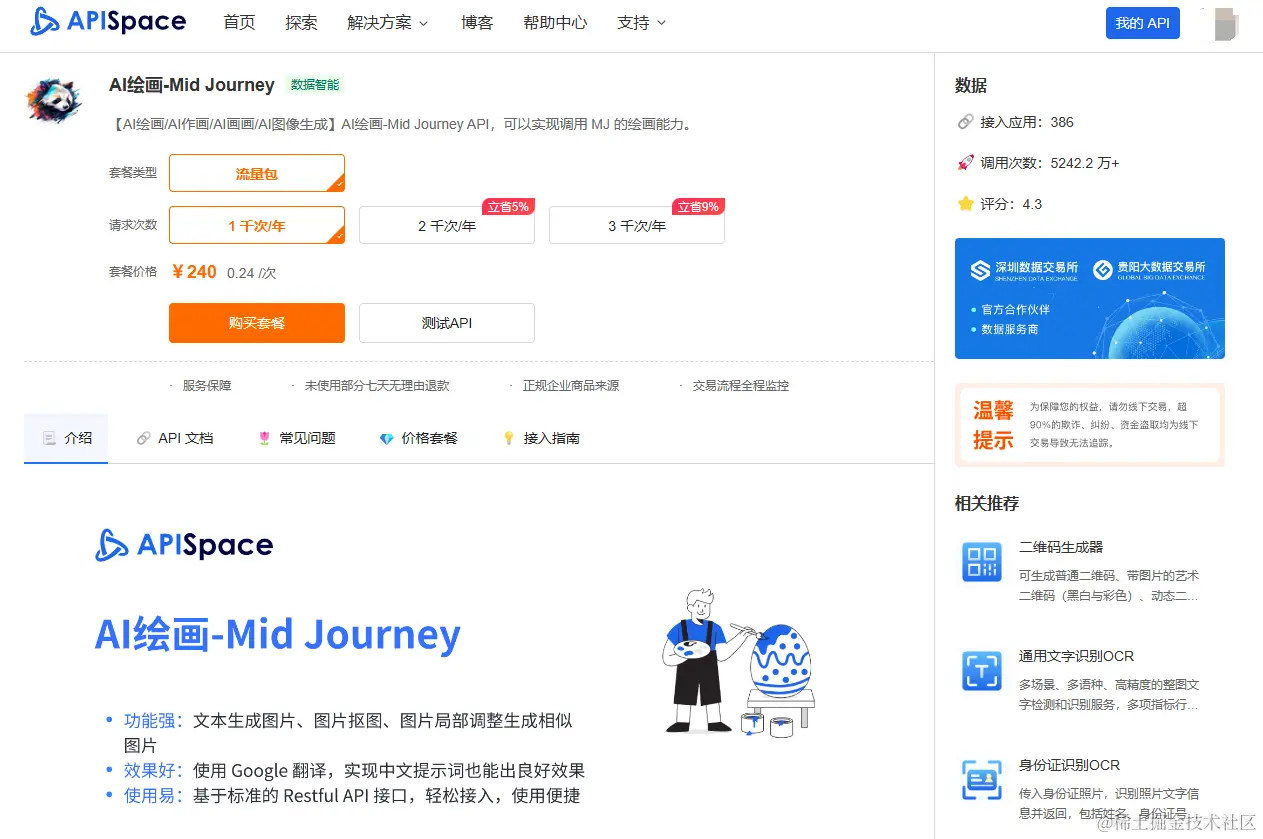
Task: Click the ￥240 price text
Action: (194, 272)
